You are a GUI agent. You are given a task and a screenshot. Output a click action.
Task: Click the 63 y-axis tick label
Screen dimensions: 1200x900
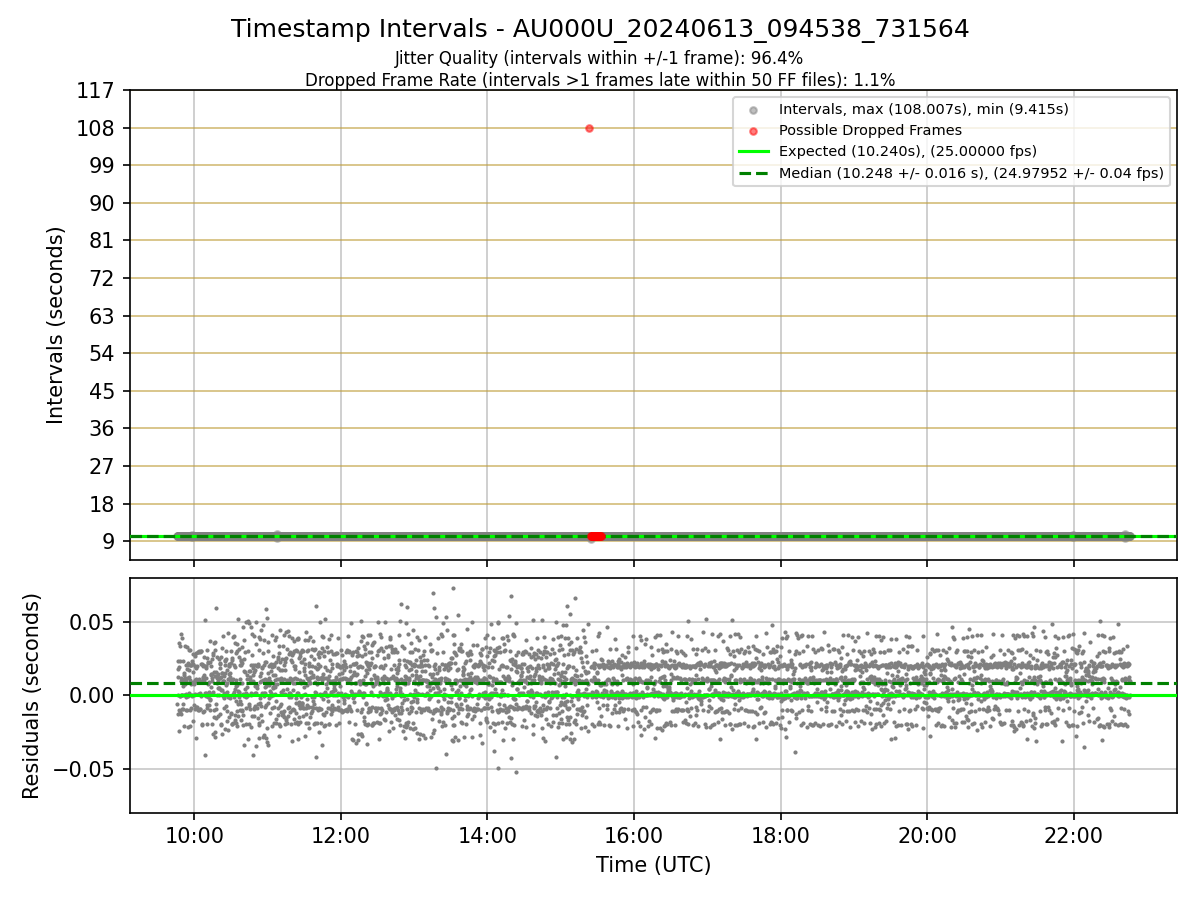click(x=102, y=316)
